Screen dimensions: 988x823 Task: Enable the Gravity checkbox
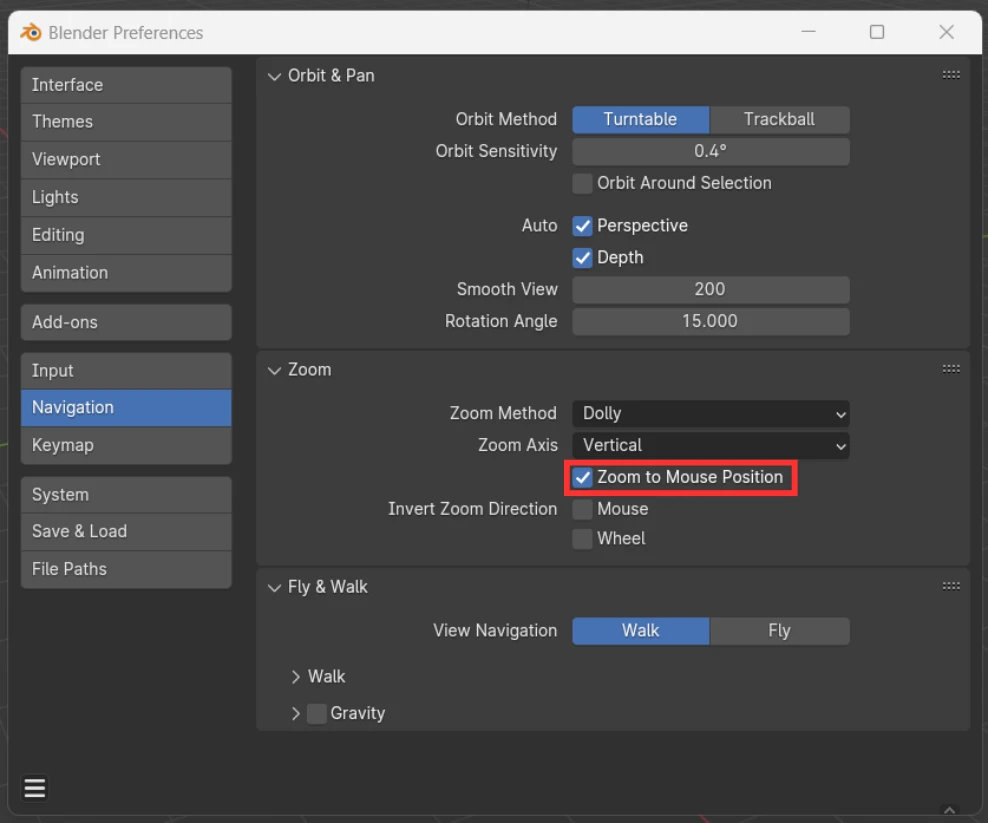316,713
